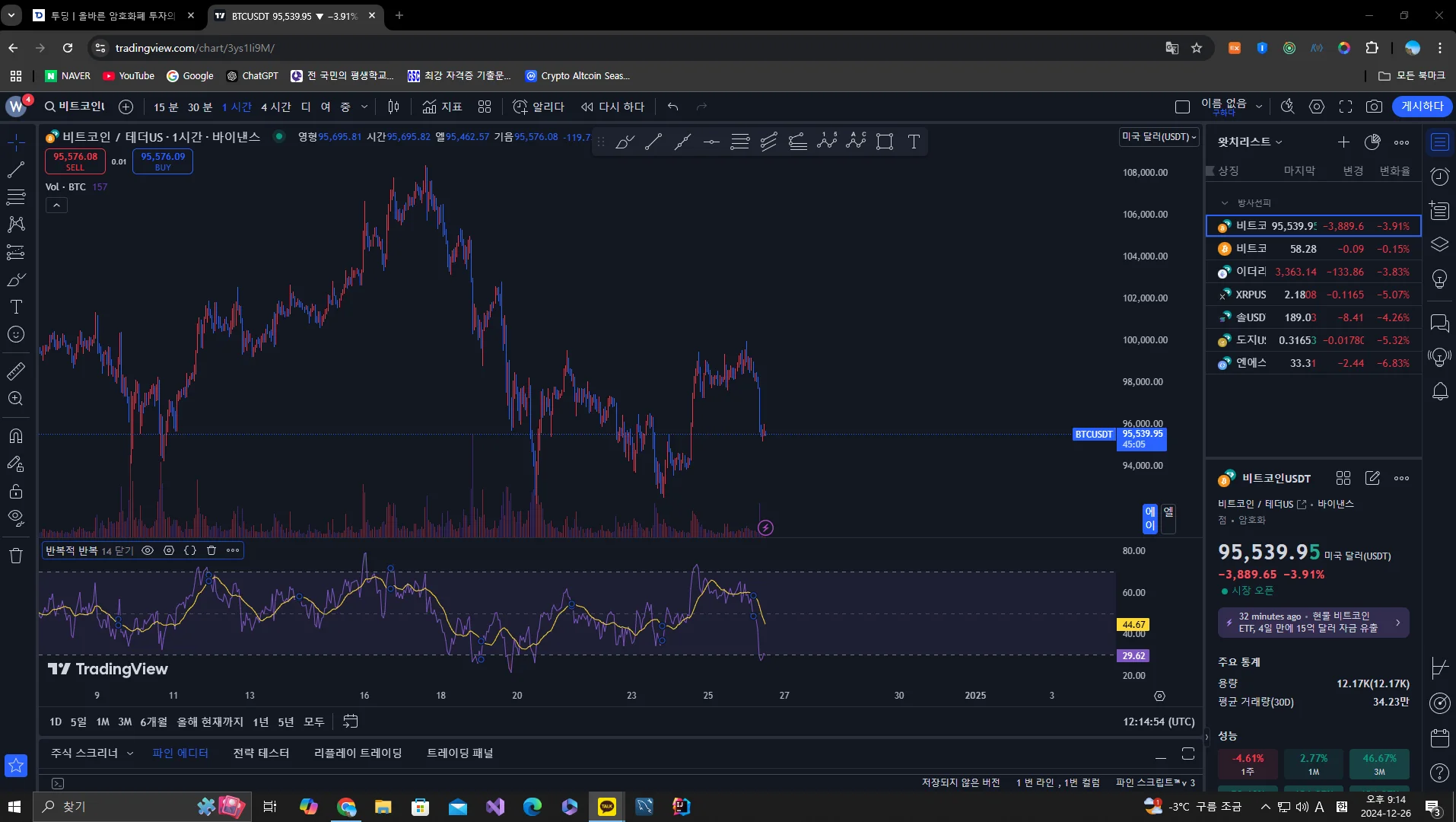
Task: Select the text tool in left sidebar
Action: pos(16,307)
